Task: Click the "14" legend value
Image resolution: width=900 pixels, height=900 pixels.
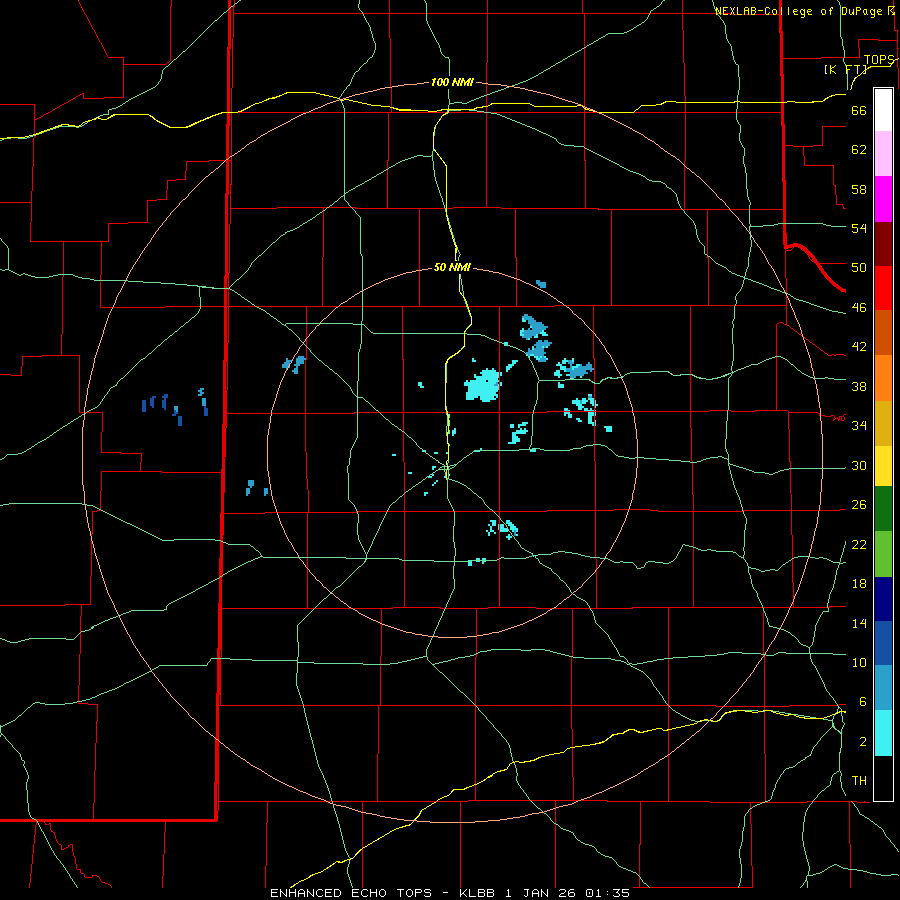Action: [x=859, y=623]
